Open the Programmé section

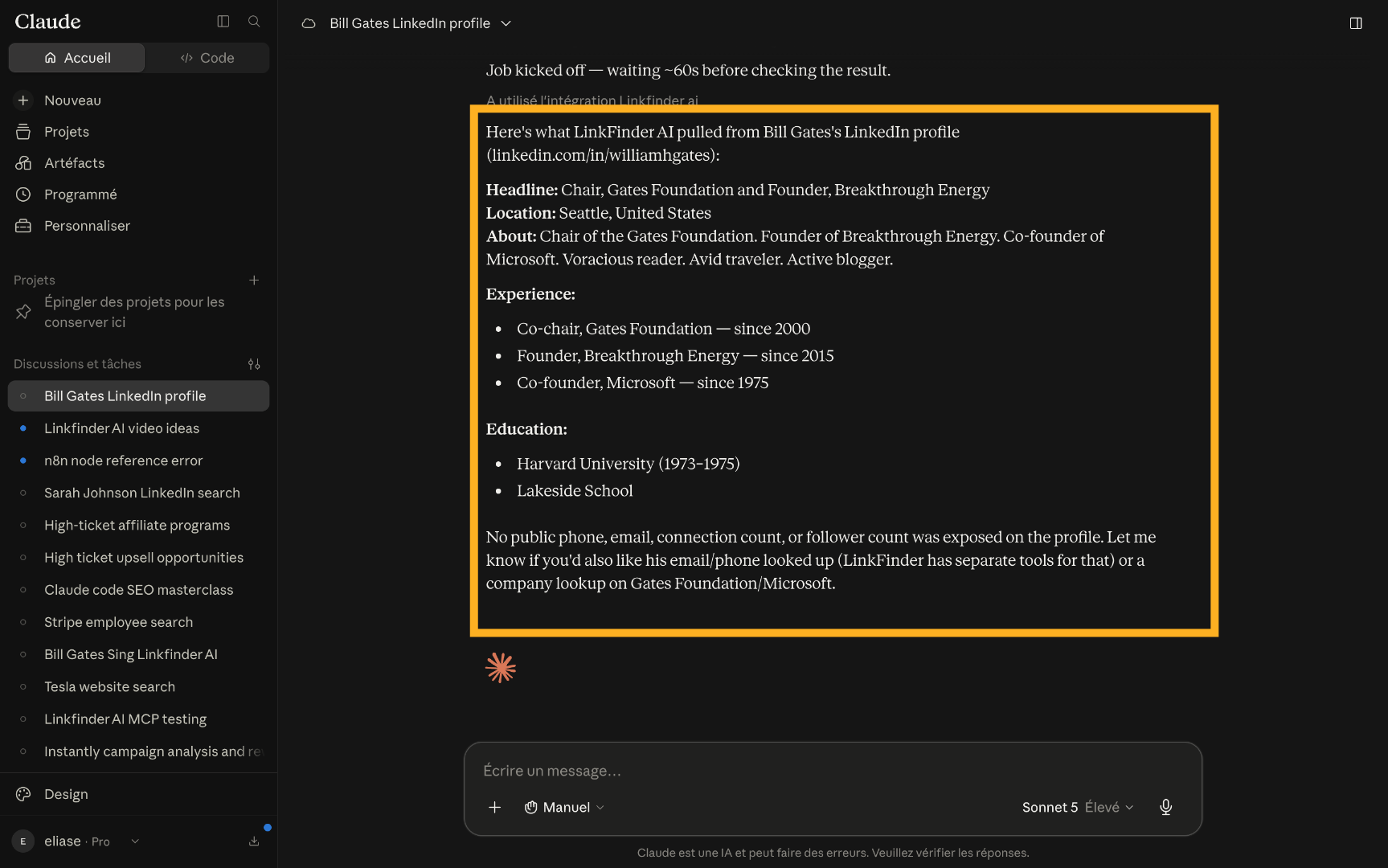coord(138,194)
